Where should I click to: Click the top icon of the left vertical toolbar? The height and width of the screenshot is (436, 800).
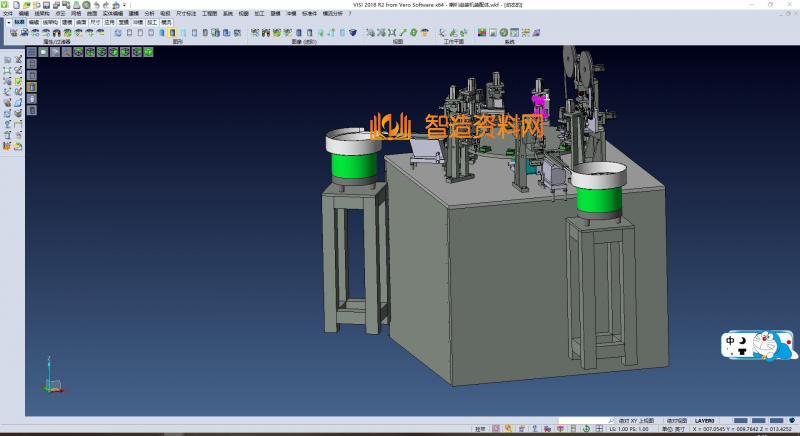[8, 60]
